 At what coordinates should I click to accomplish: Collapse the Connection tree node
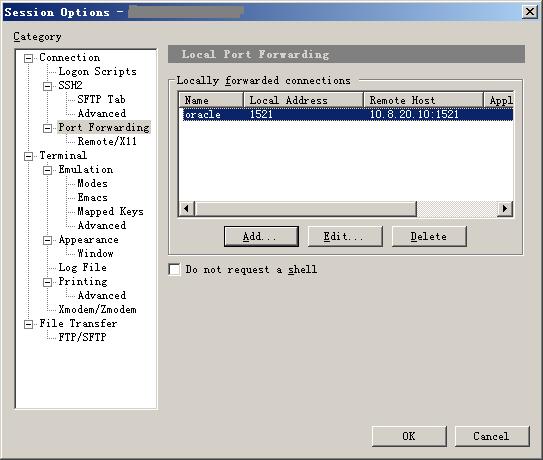click(x=28, y=58)
